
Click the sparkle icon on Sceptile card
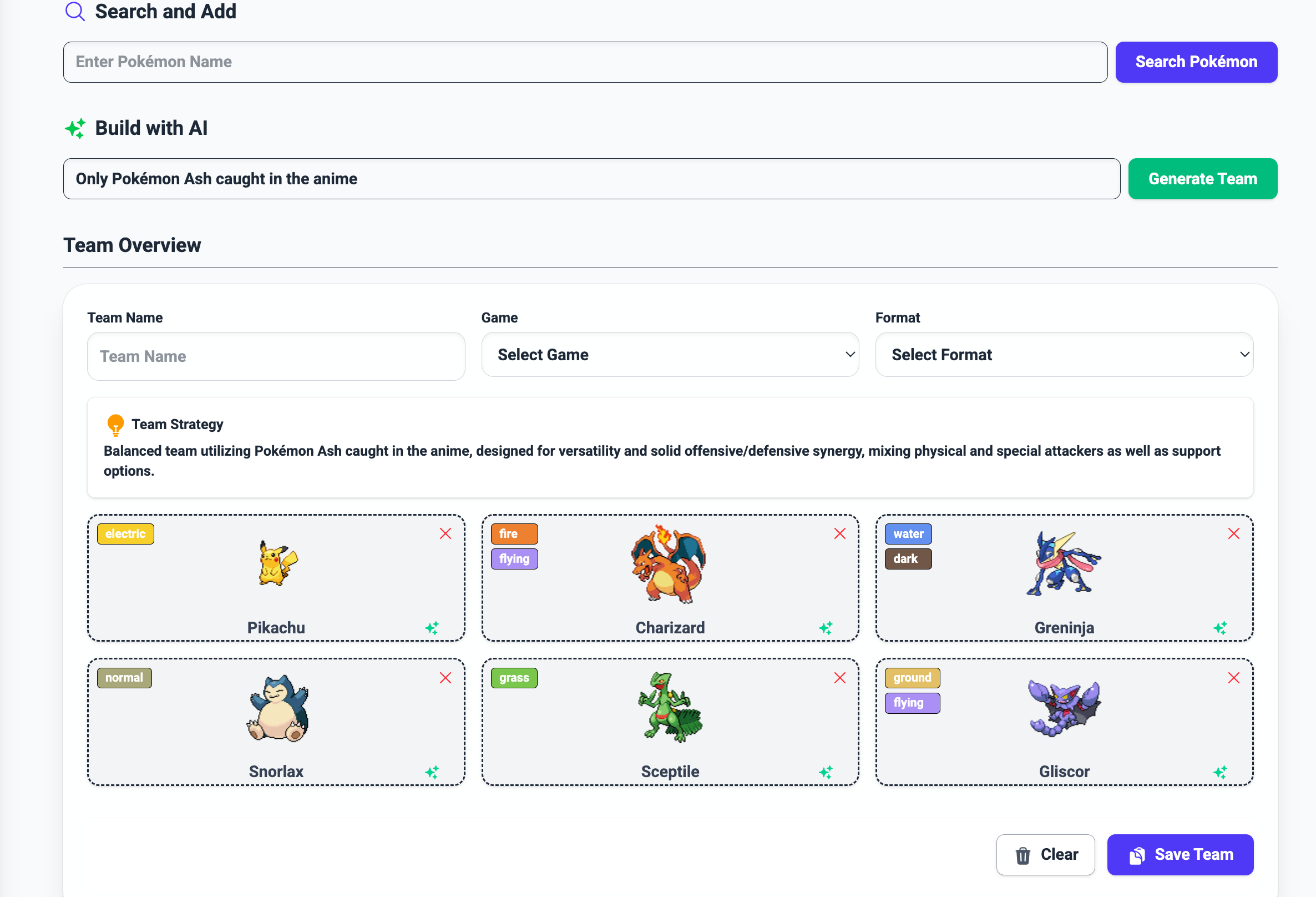(x=826, y=772)
